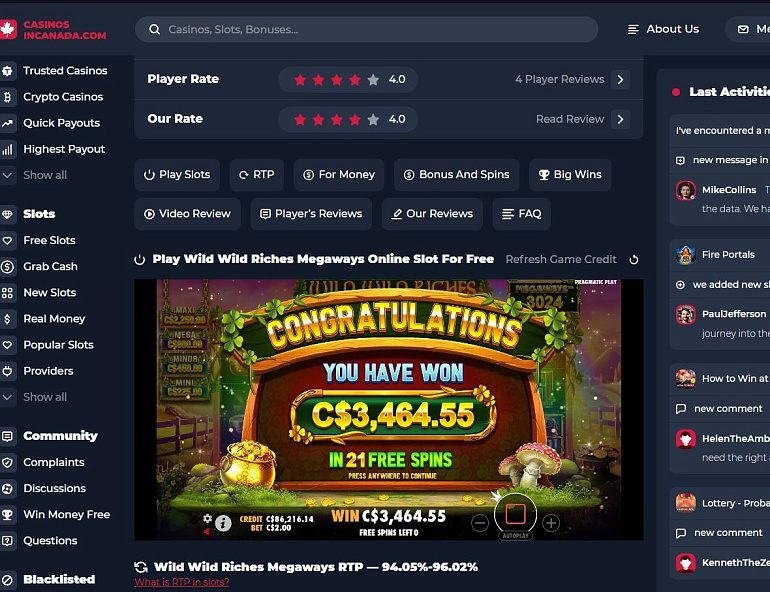Open slot game settings gear
Screen dimensions: 770x592
click(208, 518)
